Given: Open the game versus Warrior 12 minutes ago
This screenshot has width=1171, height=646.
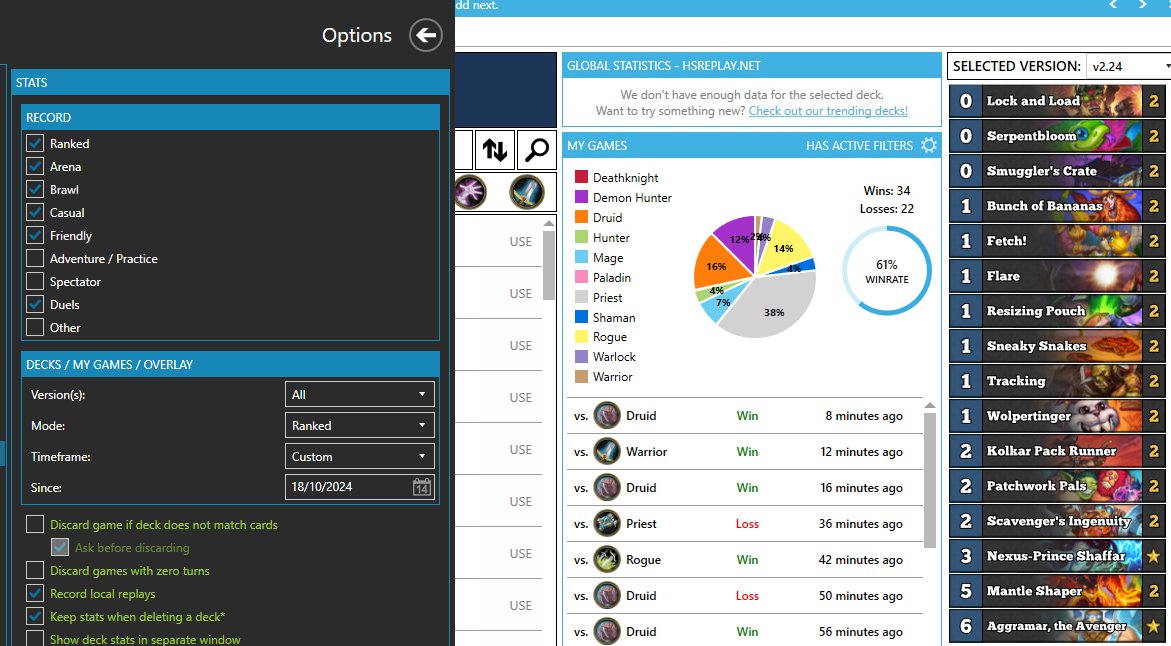Looking at the screenshot, I should pyautogui.click(x=744, y=452).
